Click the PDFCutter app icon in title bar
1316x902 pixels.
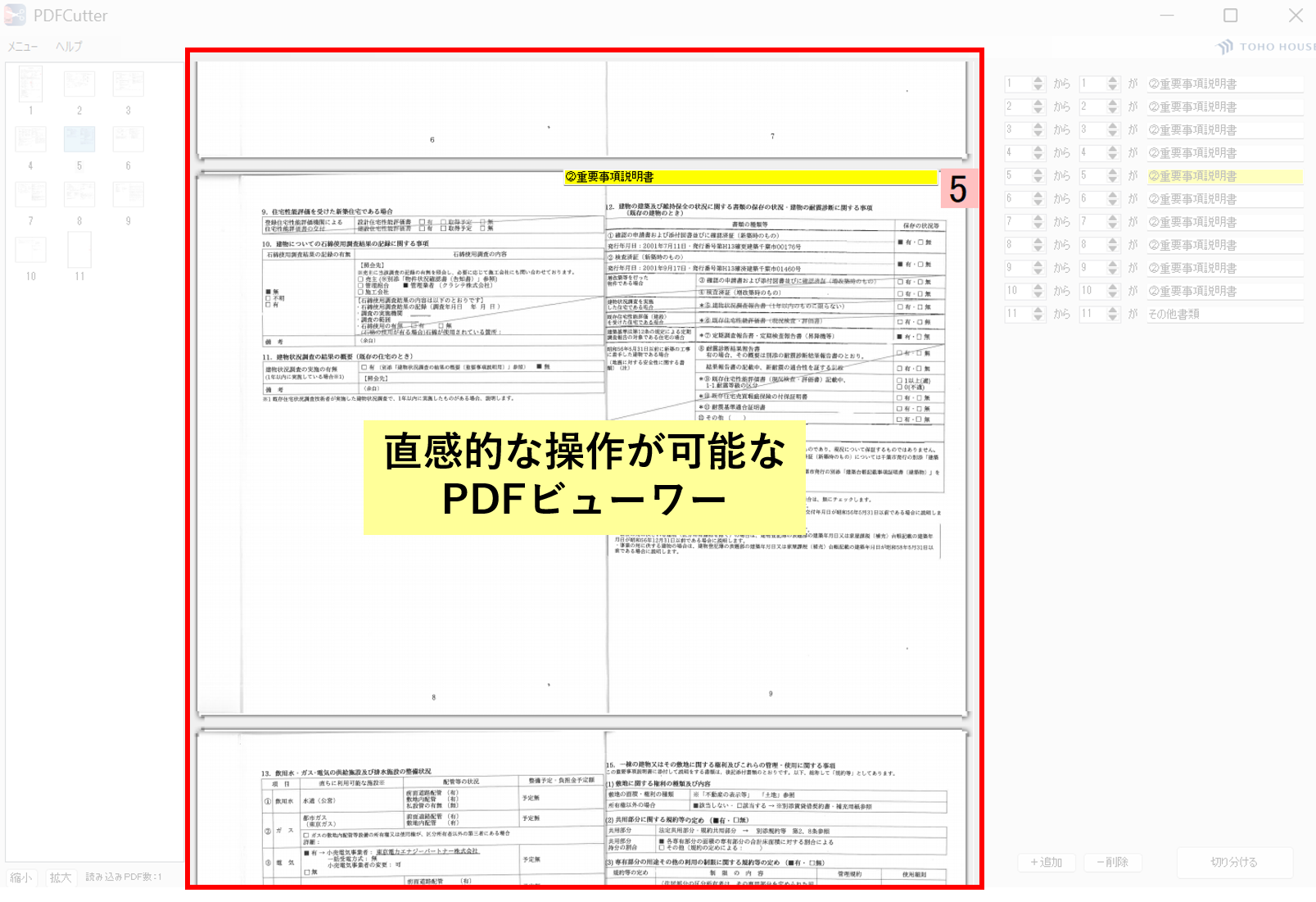coord(15,15)
